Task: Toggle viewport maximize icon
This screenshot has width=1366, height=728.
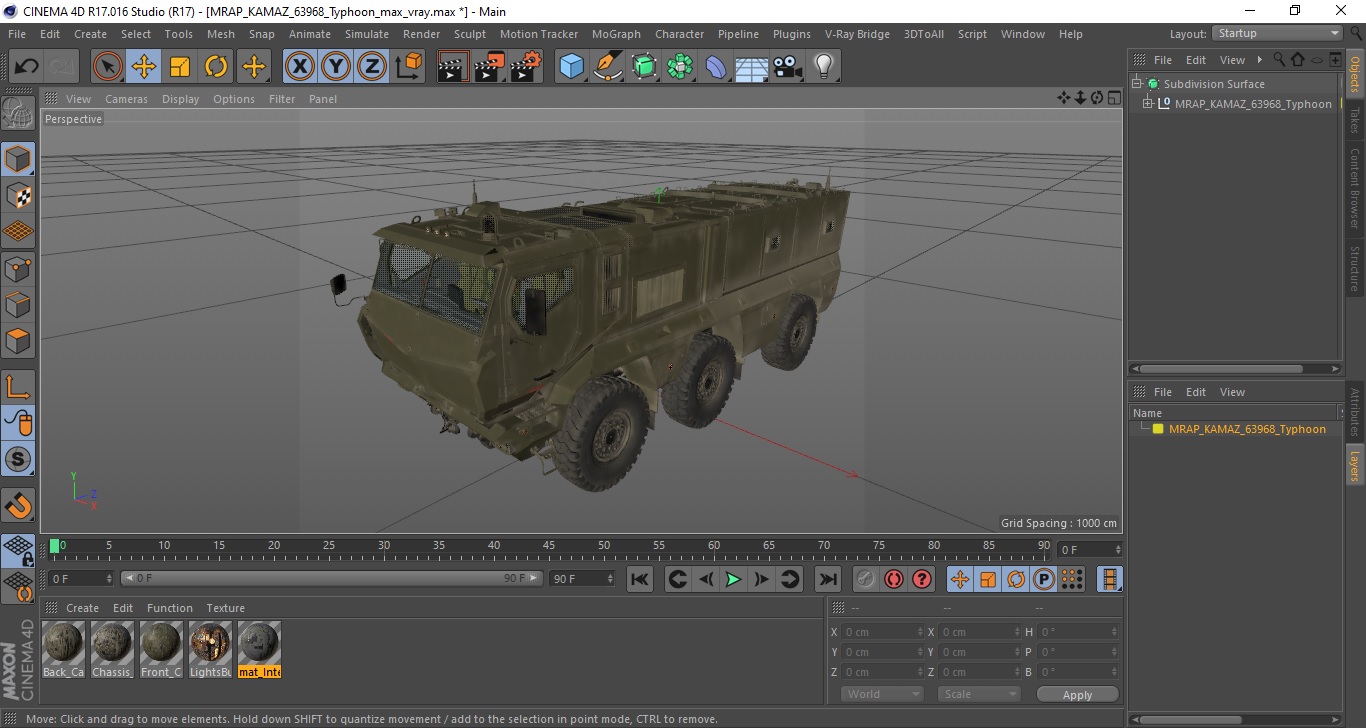Action: click(1114, 98)
